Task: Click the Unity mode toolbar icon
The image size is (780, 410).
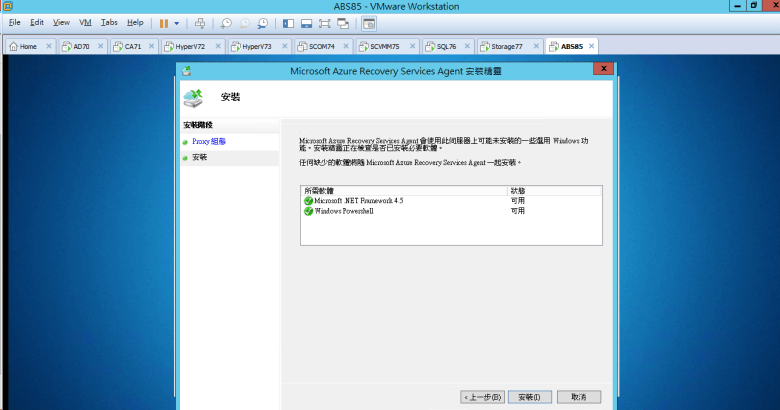Action: 343,22
